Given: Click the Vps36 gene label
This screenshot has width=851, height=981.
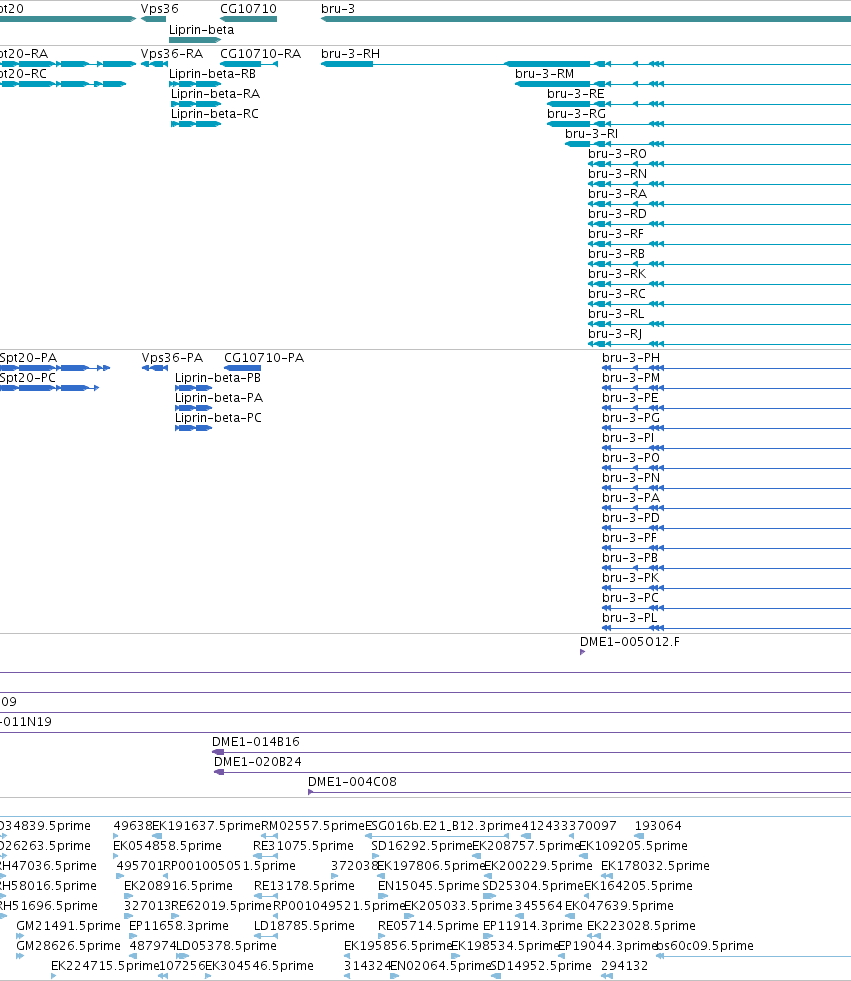Looking at the screenshot, I should 160,9.
